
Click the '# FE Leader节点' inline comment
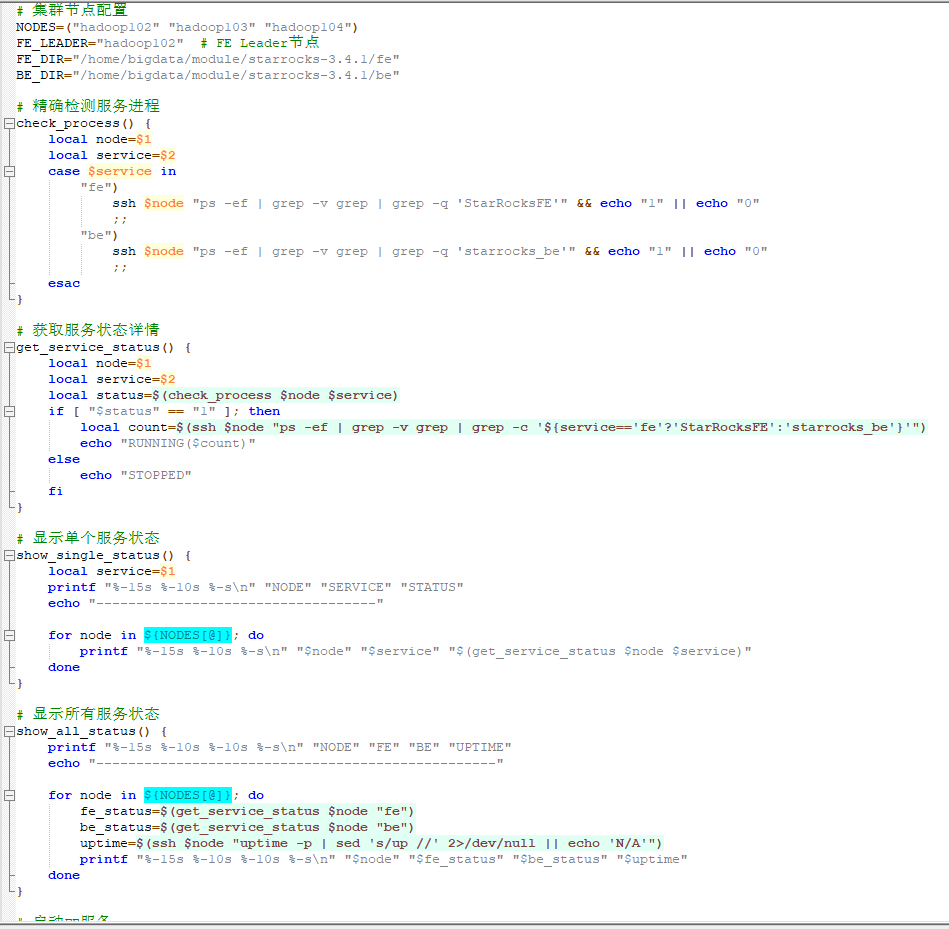[x=260, y=43]
